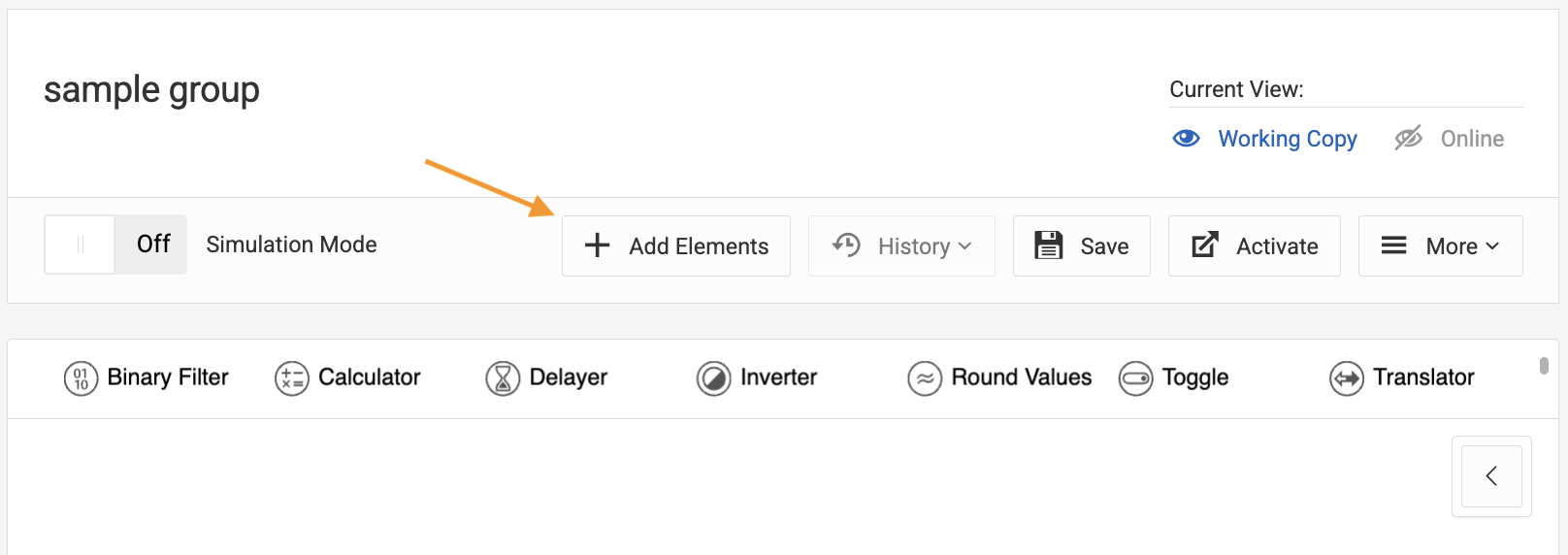Choose the Inverter element icon
Viewport: 1568px width, 555px height.
point(713,378)
